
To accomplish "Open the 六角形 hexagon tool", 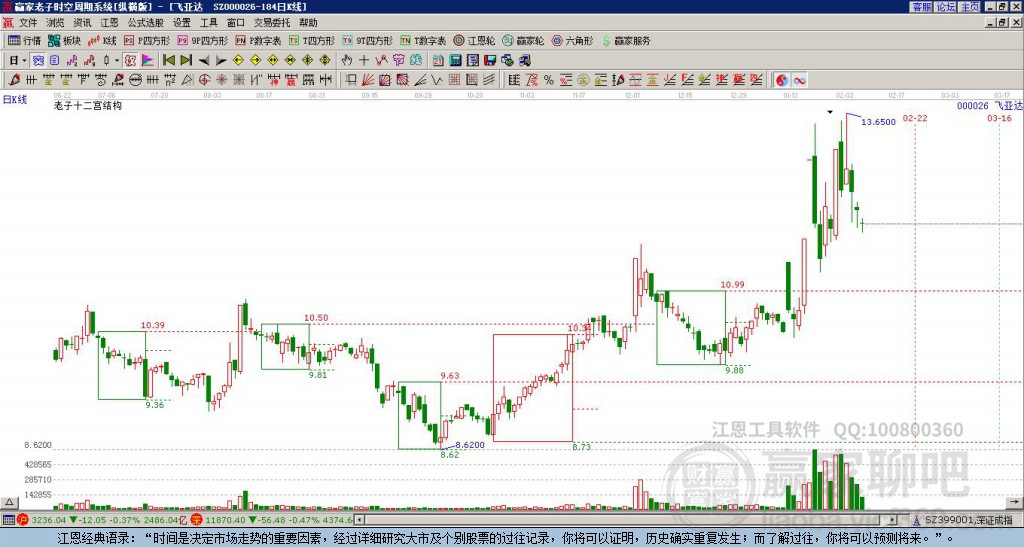I will (x=573, y=40).
